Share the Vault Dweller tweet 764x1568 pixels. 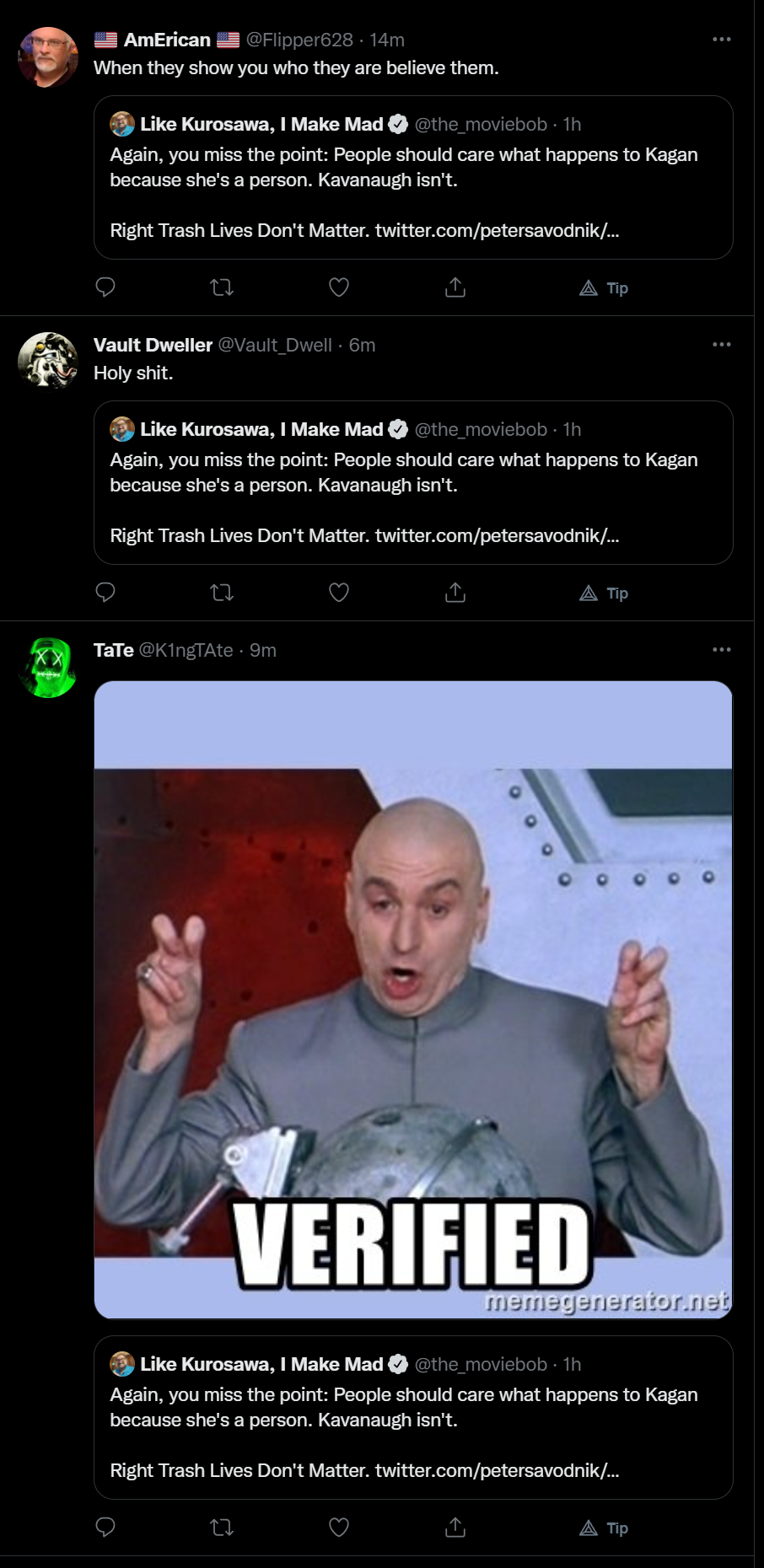455,593
